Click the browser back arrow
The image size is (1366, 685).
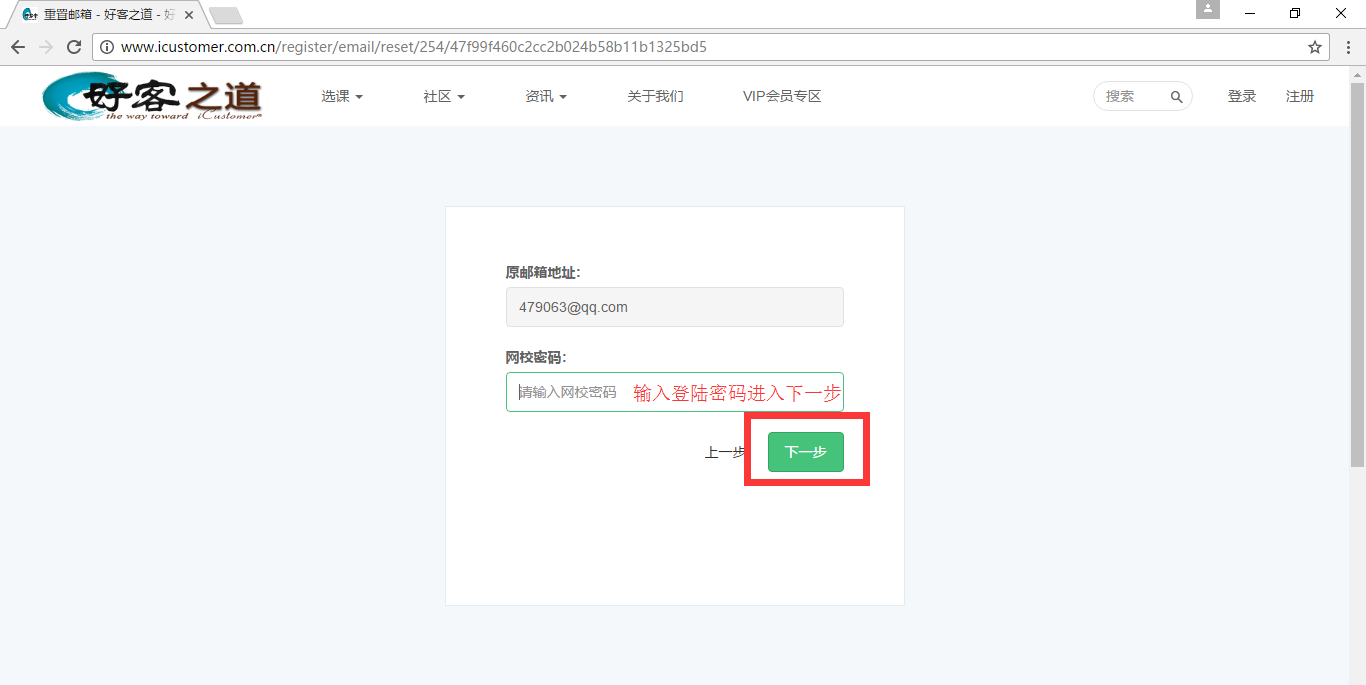(x=18, y=47)
